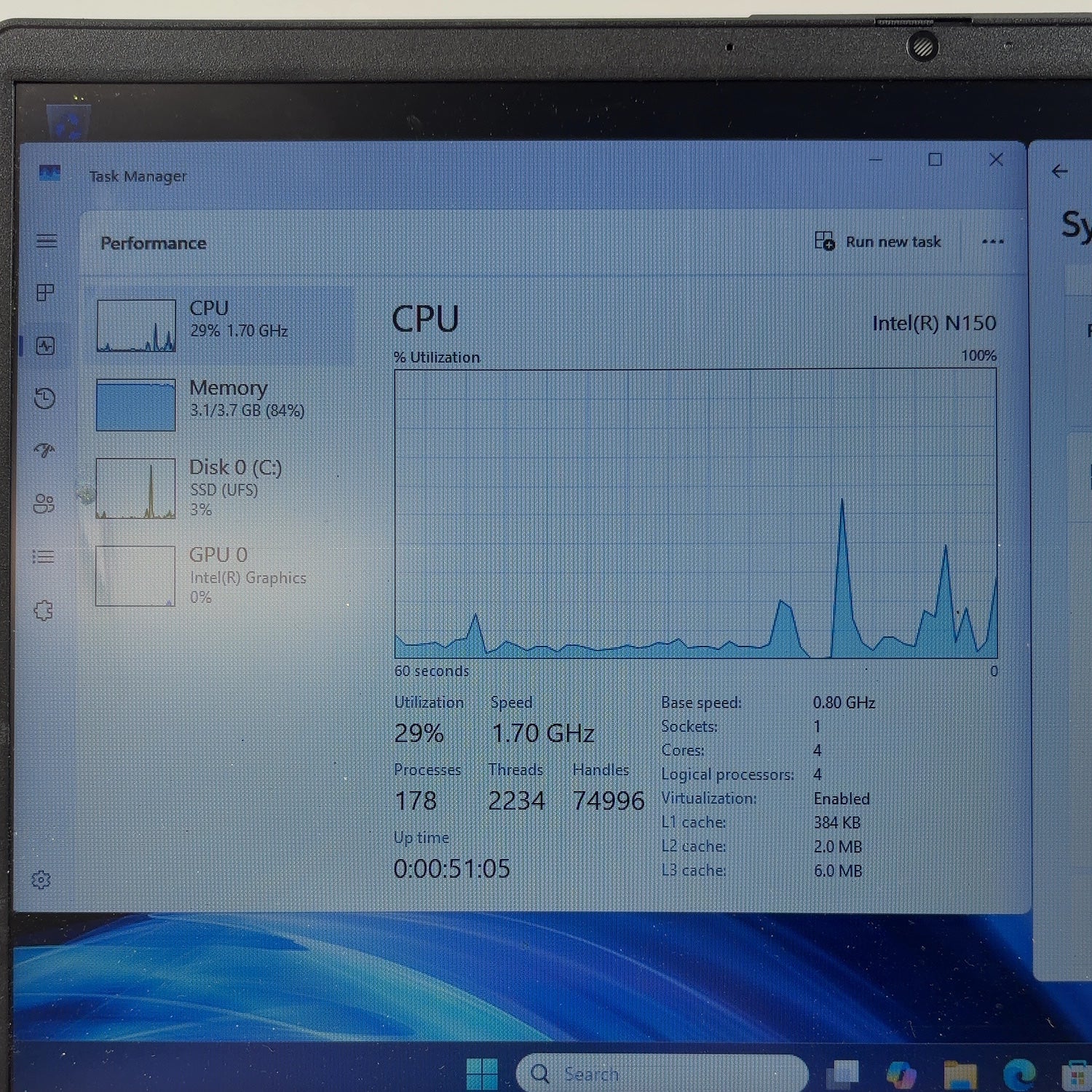
Task: Open the Services page icon
Action: click(x=43, y=610)
